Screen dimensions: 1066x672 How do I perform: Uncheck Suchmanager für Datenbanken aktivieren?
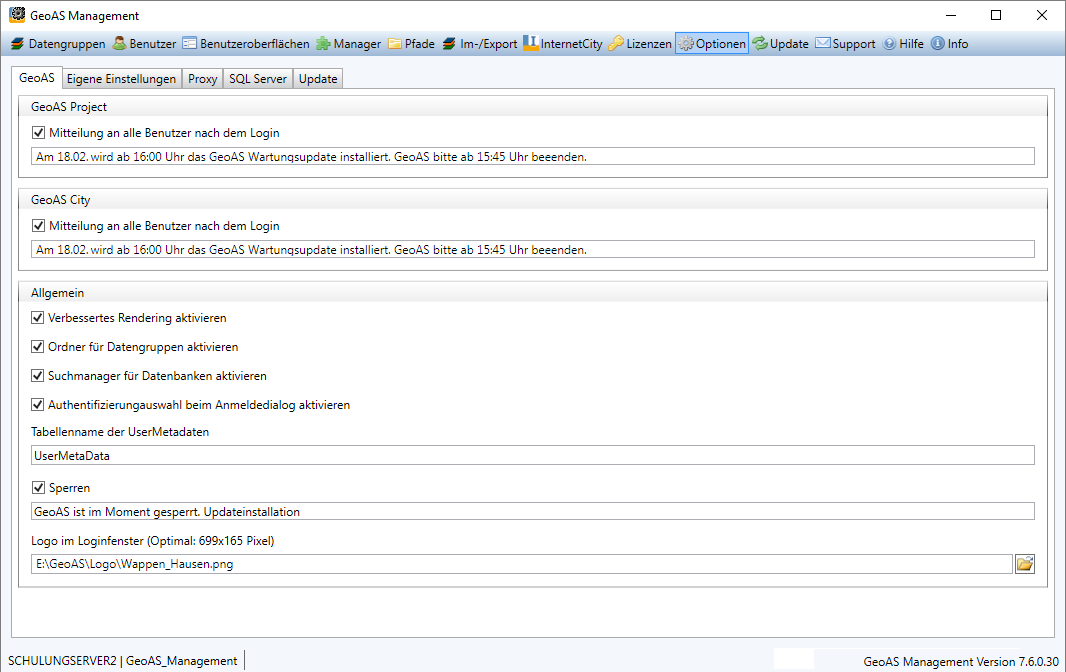[x=39, y=376]
